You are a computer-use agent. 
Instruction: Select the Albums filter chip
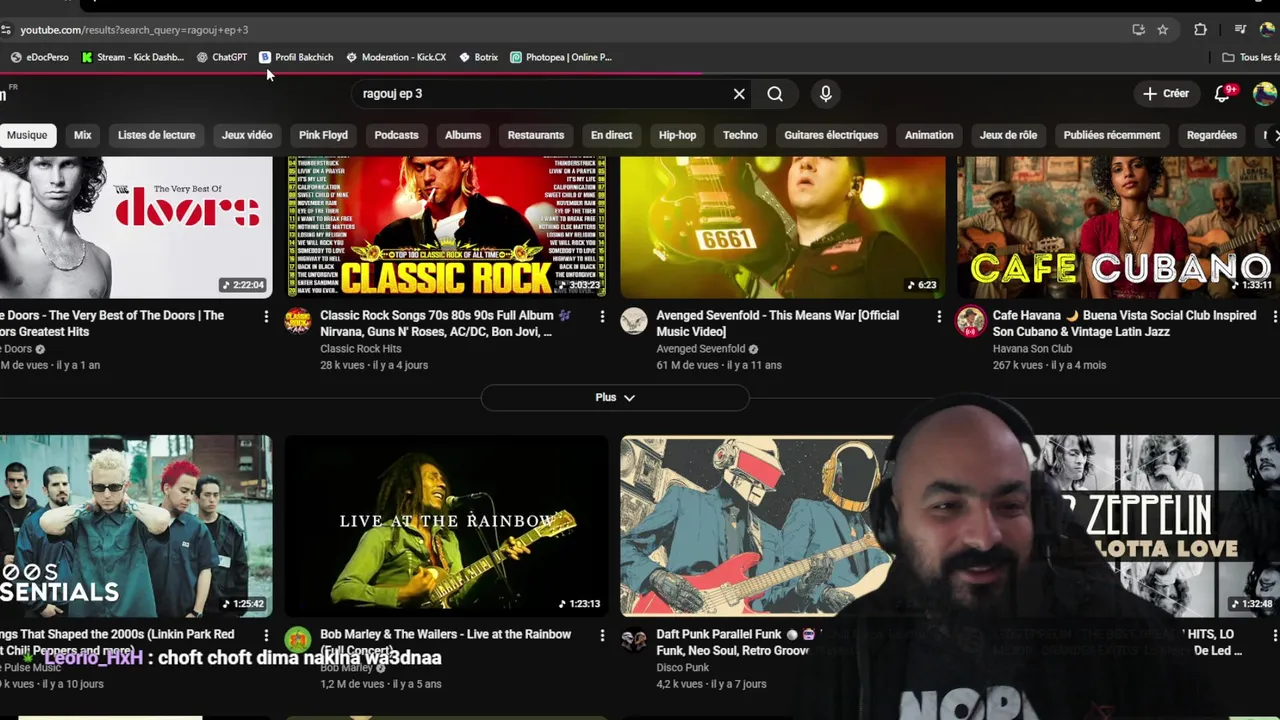pyautogui.click(x=463, y=135)
